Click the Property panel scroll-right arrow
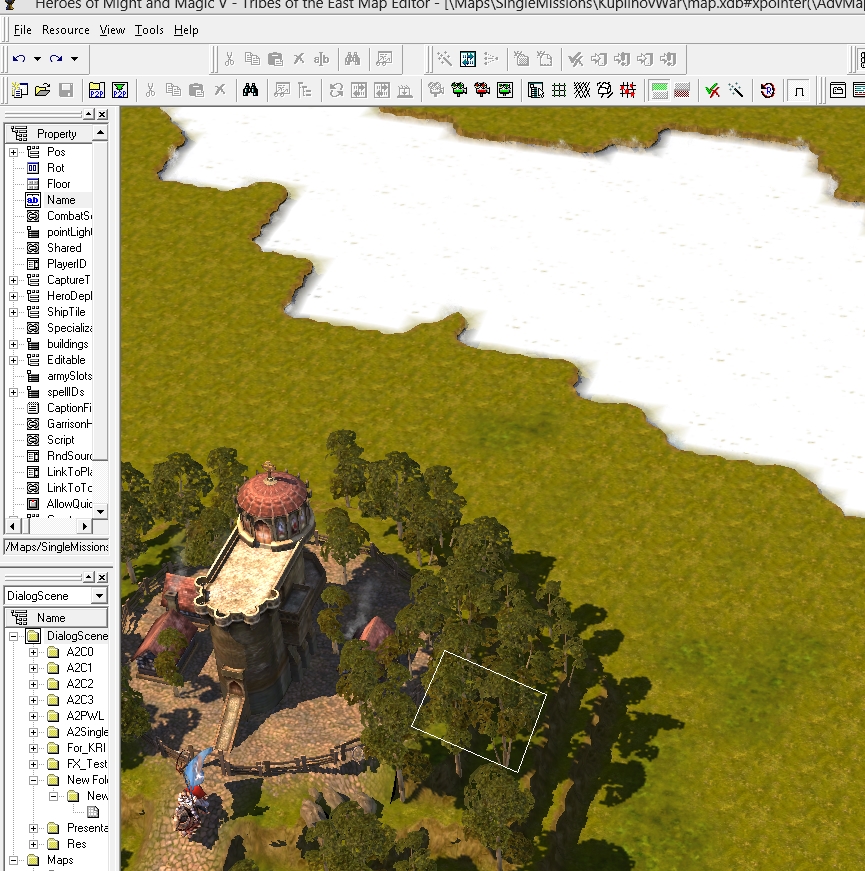This screenshot has height=871, width=865. pos(84,525)
